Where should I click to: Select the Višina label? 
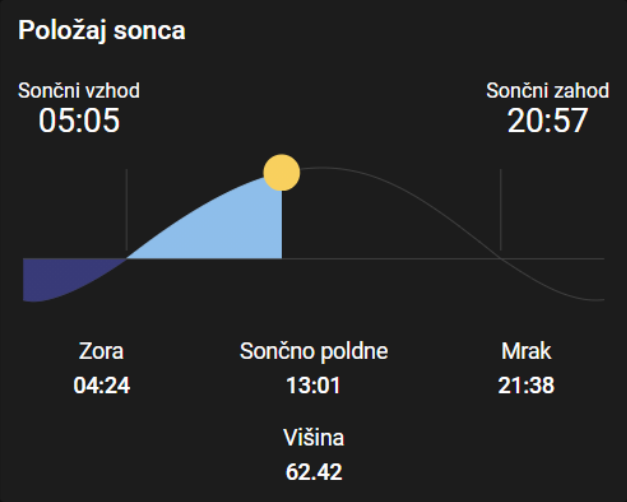[314, 438]
